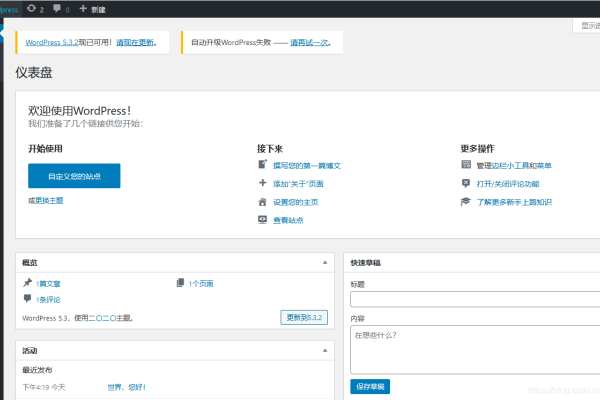Collapse the 概览 panel with its arrow

point(324,262)
